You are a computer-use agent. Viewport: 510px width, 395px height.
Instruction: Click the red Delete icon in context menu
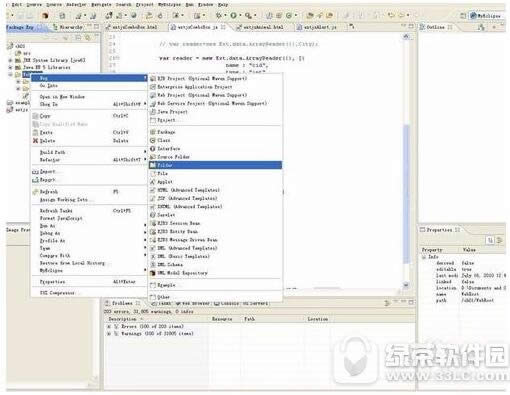click(x=35, y=141)
